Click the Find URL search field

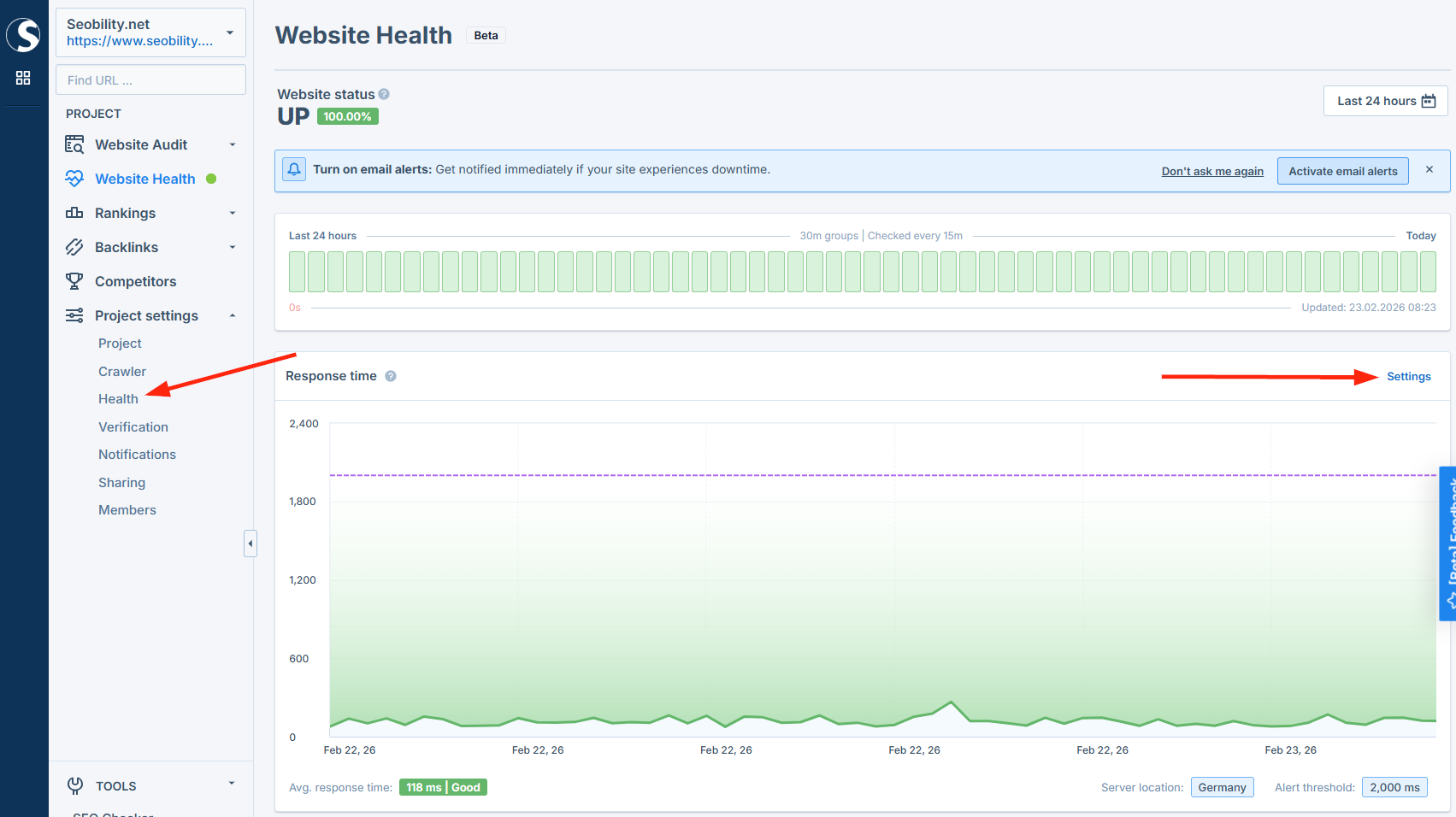(150, 79)
